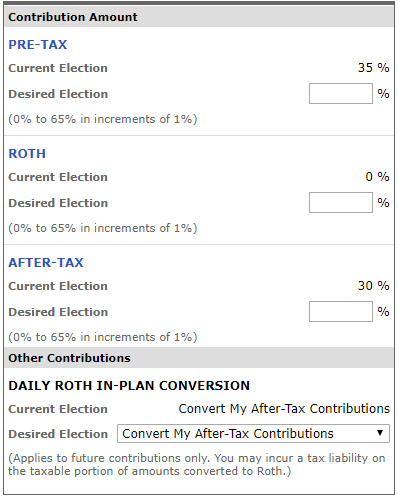Click the Roth Desired Election label
The width and height of the screenshot is (398, 498).
click(58, 203)
